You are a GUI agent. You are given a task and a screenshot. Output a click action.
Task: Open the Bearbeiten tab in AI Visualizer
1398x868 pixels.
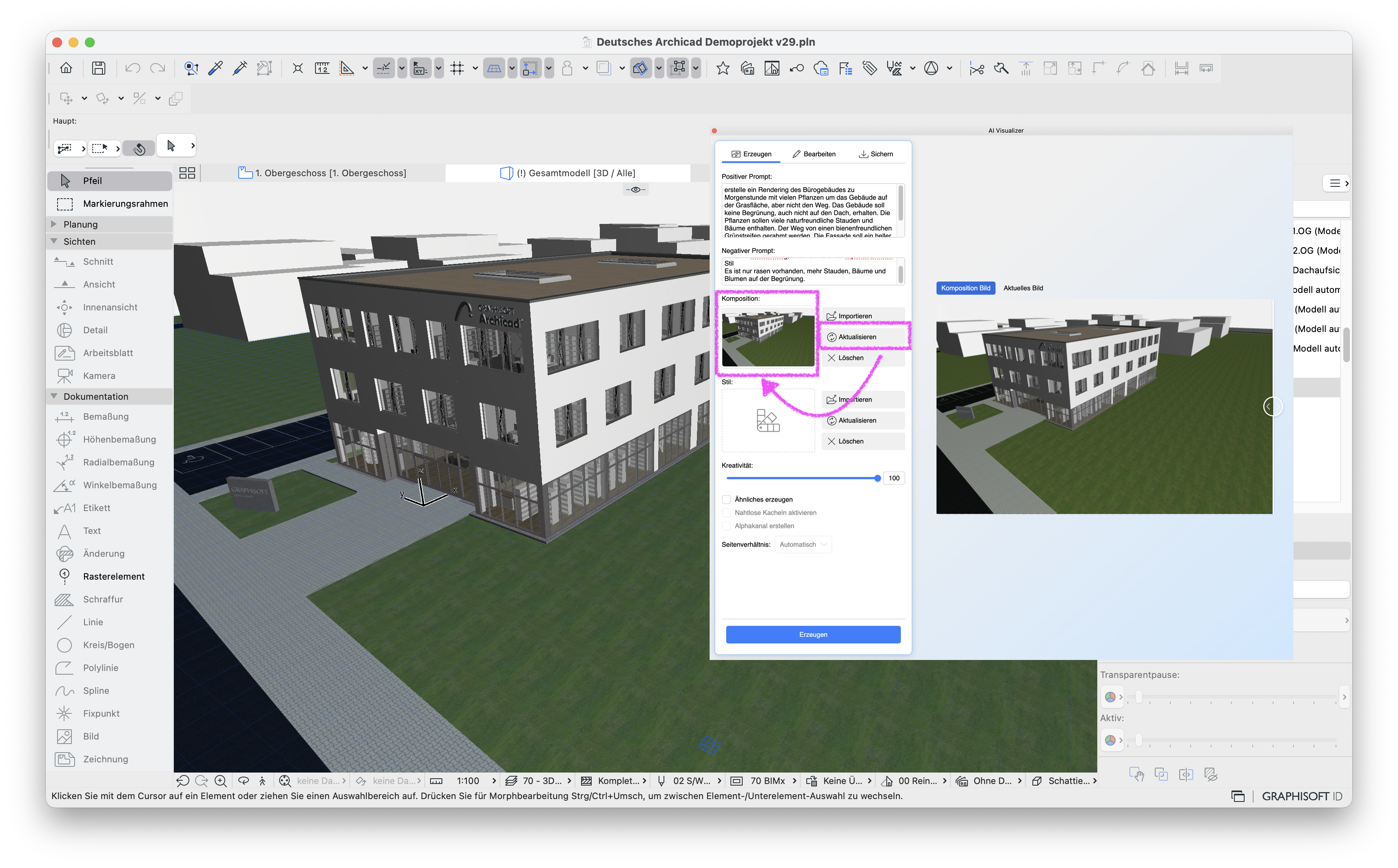814,154
